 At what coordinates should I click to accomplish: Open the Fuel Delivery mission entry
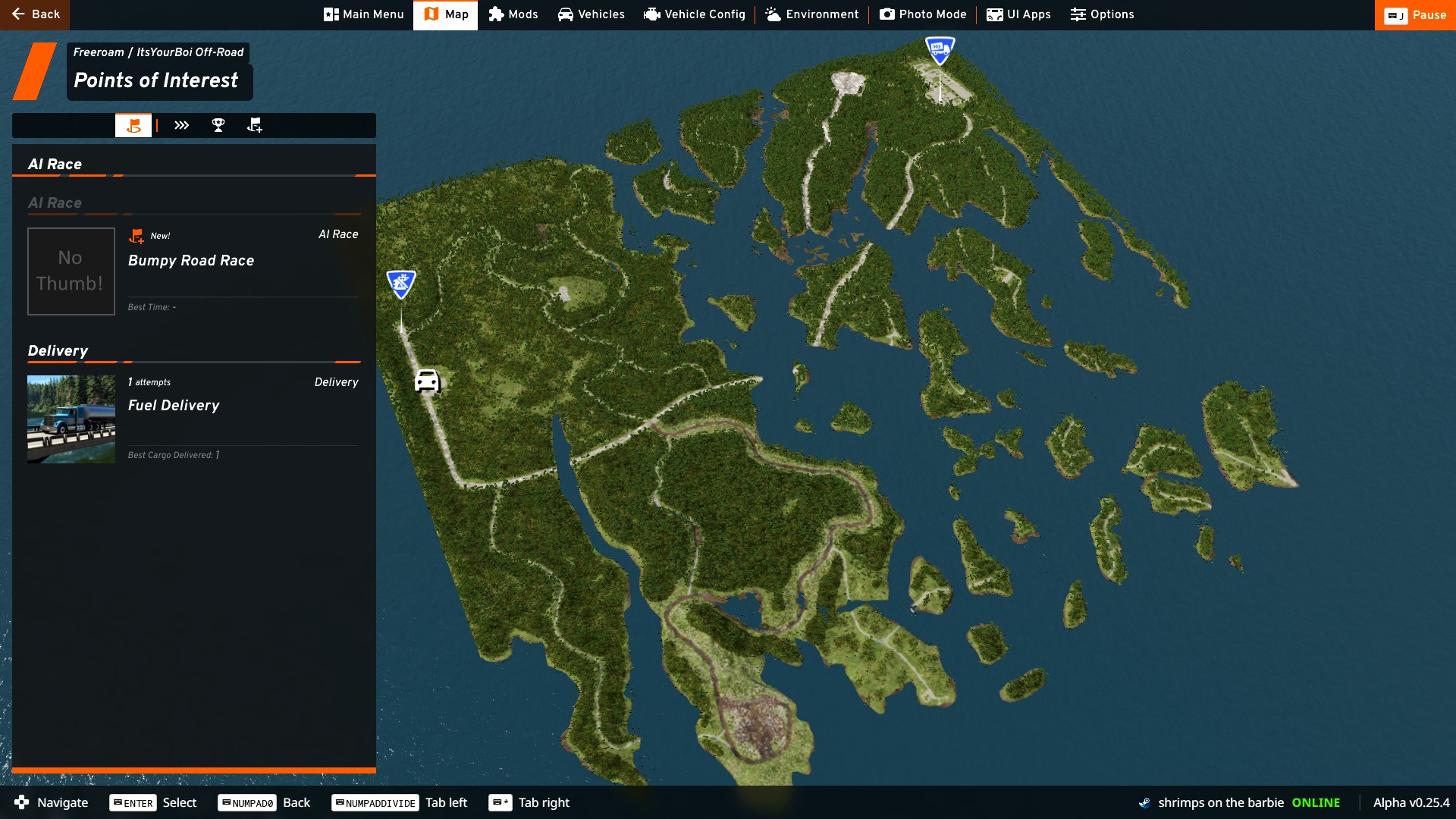(193, 419)
